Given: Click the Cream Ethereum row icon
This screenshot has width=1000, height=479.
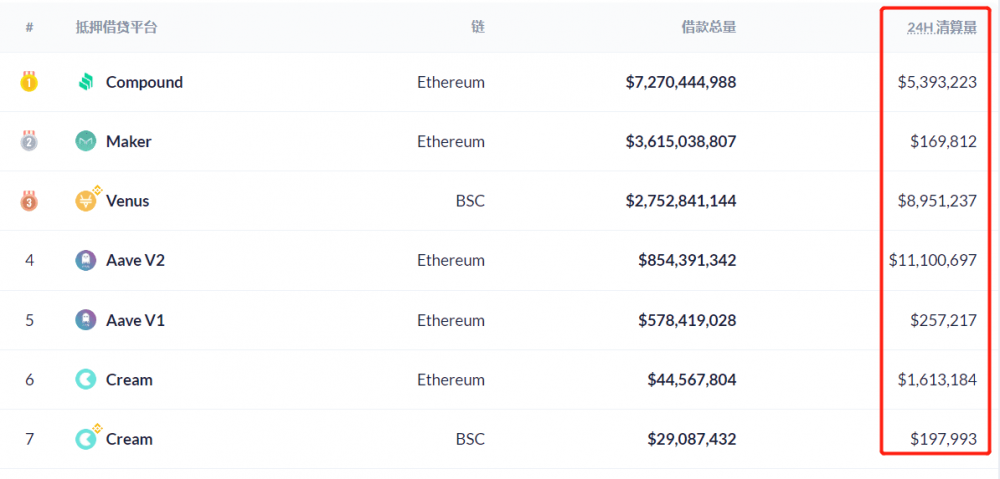Looking at the screenshot, I should click(x=86, y=379).
